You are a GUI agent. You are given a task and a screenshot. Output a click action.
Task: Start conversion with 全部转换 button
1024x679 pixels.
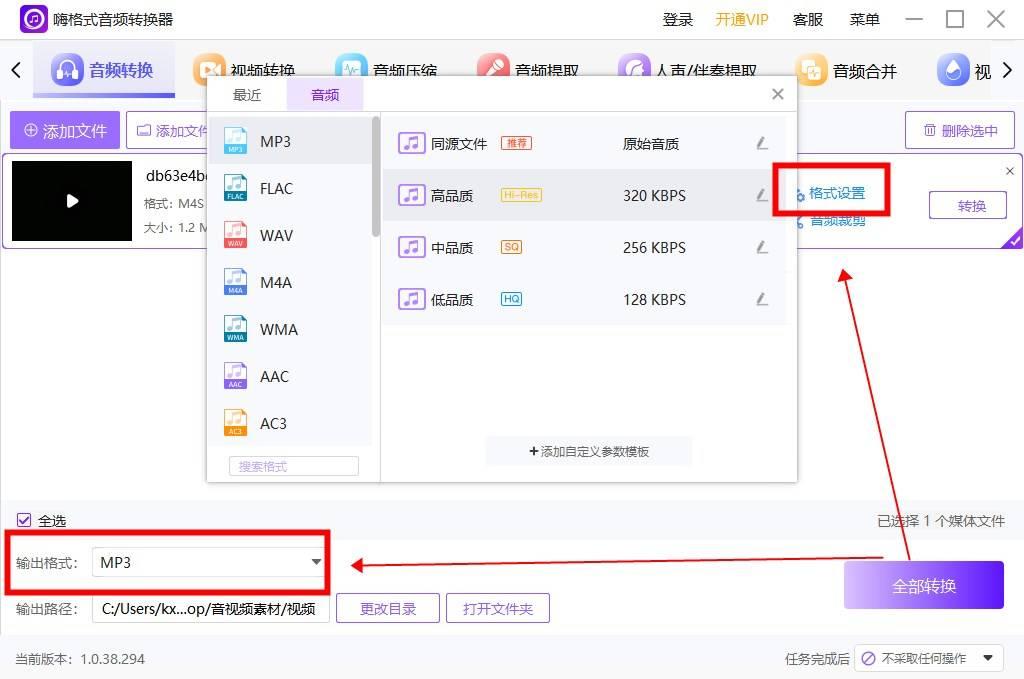tap(923, 586)
